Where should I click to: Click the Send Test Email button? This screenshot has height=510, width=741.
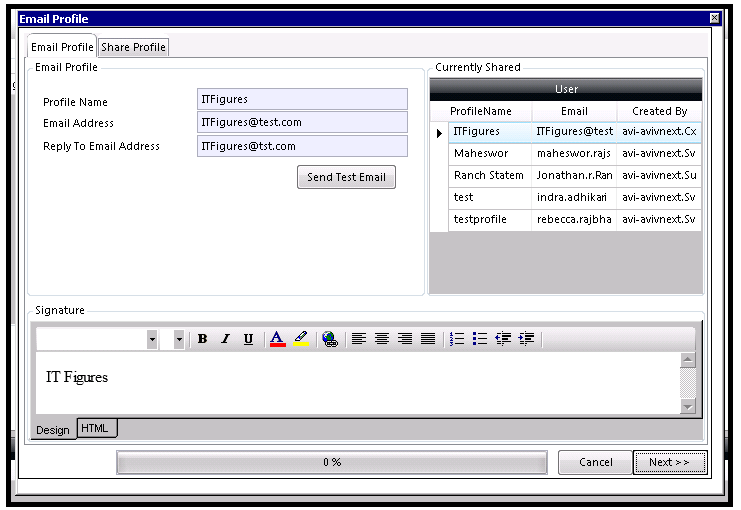[346, 177]
